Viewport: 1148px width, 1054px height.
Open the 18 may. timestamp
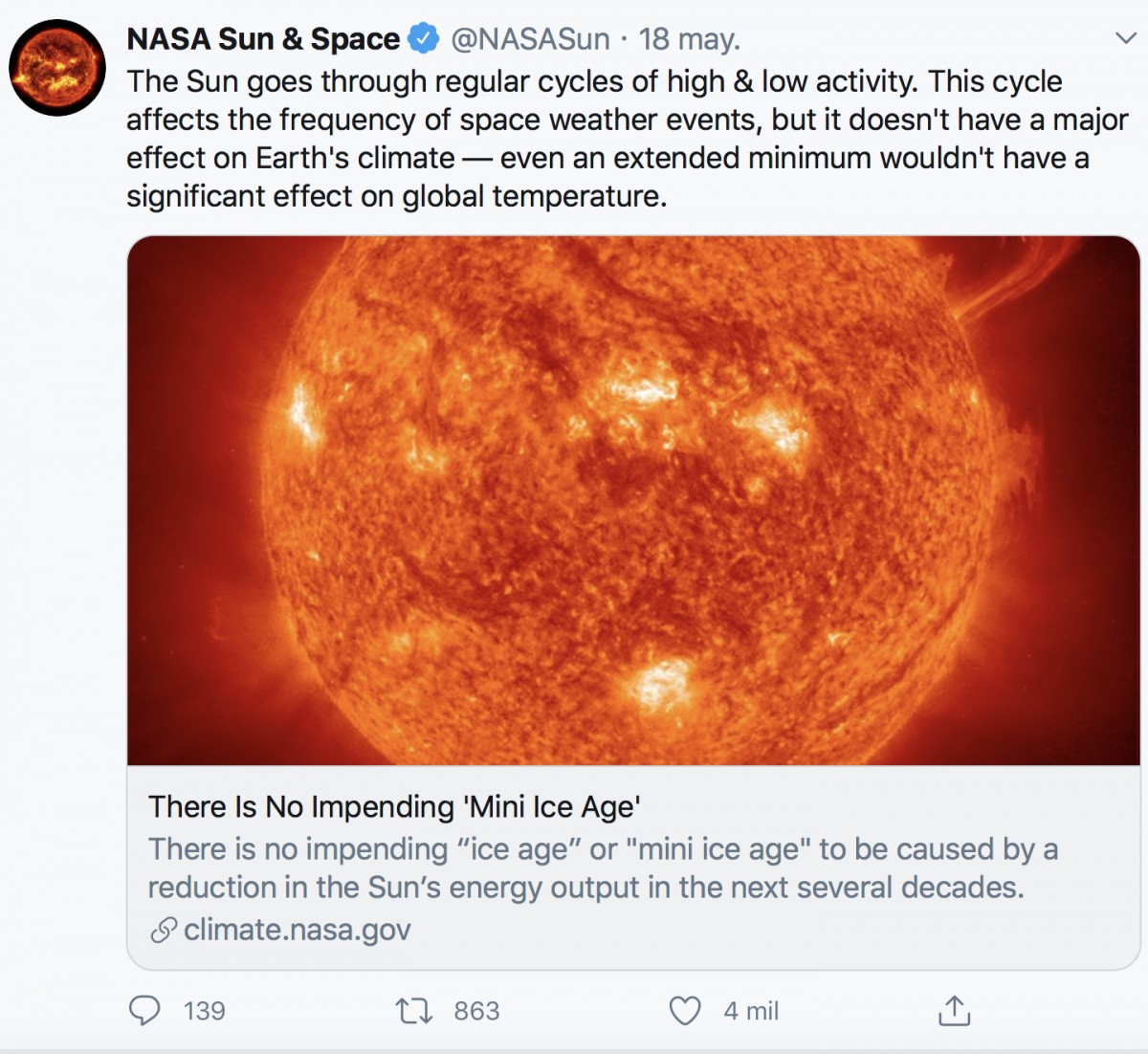(689, 38)
